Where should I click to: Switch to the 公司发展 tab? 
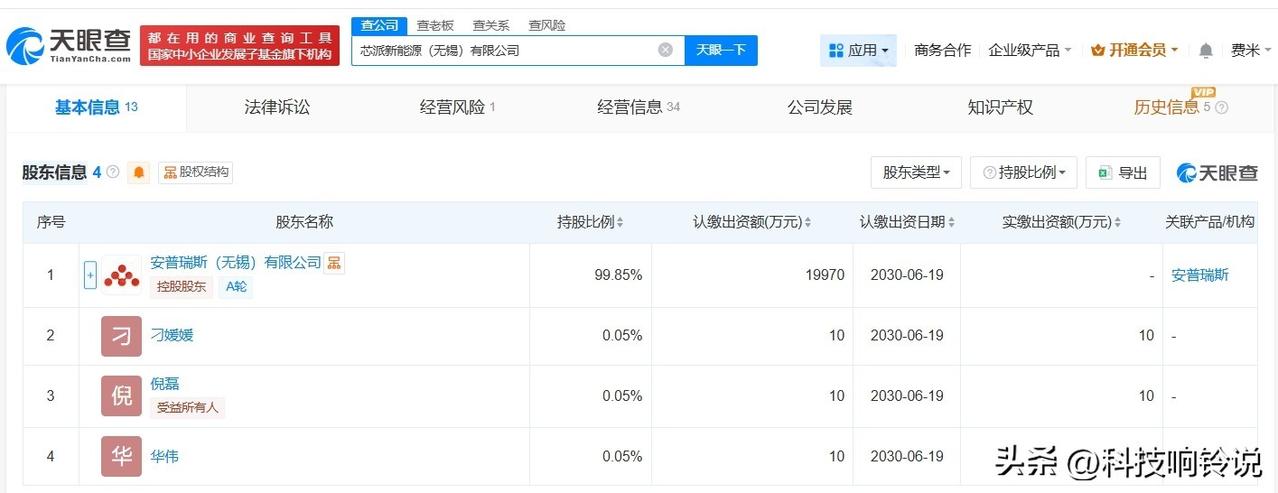820,107
